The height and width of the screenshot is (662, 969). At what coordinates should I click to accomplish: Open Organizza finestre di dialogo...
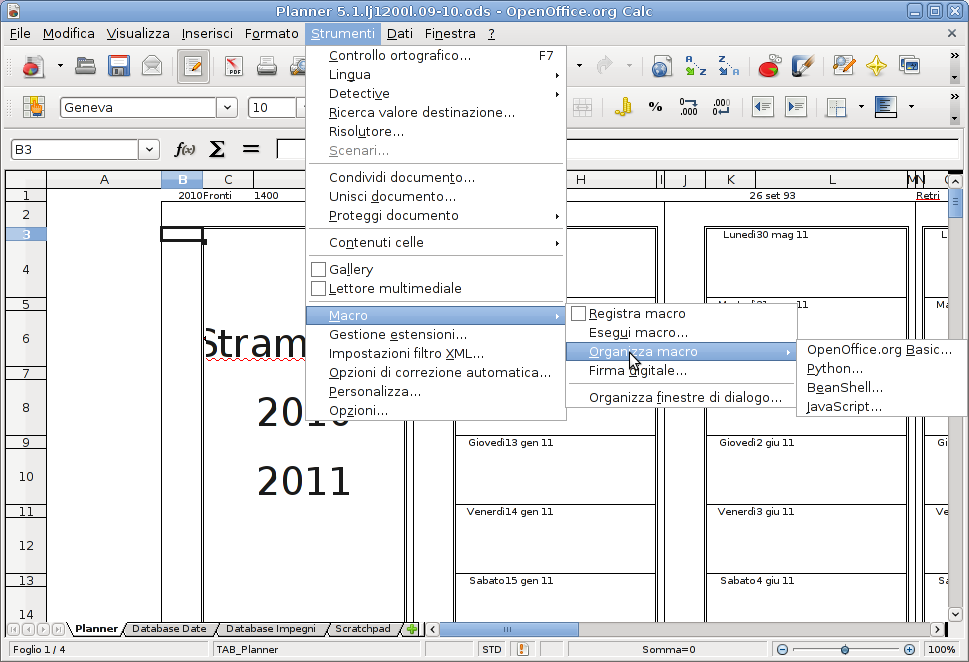(x=681, y=397)
